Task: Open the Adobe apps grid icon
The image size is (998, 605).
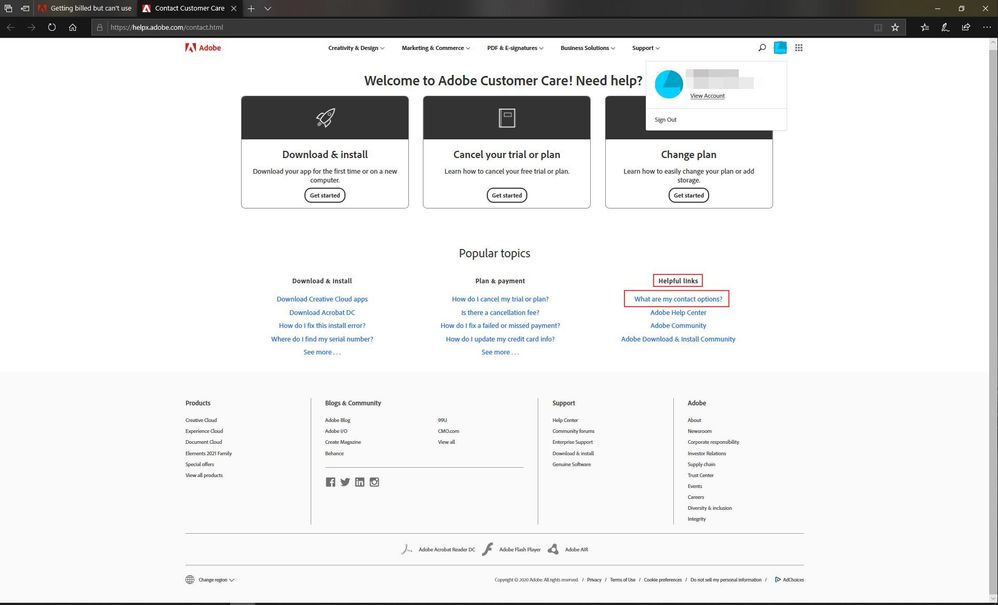Action: tap(799, 48)
